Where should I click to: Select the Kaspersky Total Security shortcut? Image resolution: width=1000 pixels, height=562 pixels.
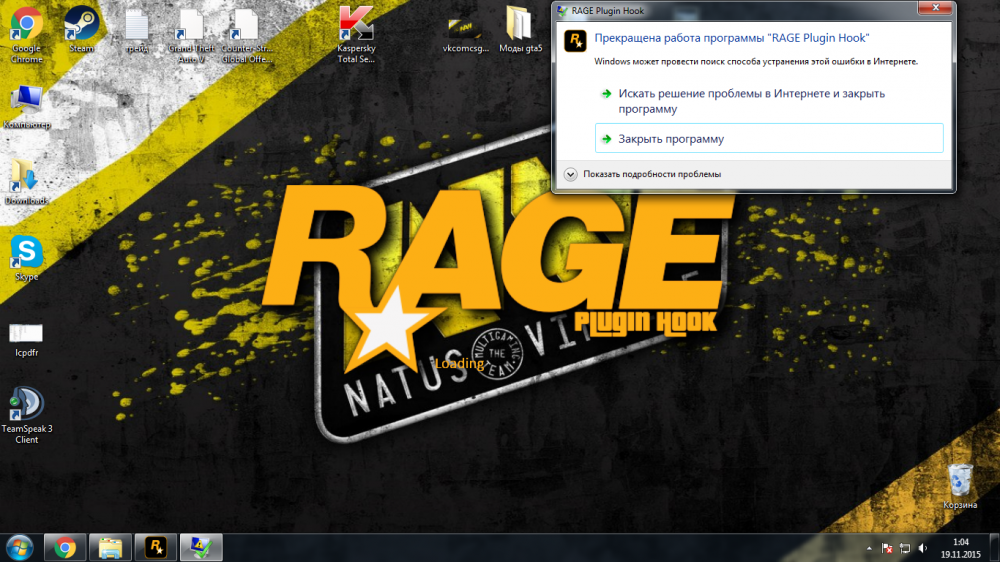356,35
